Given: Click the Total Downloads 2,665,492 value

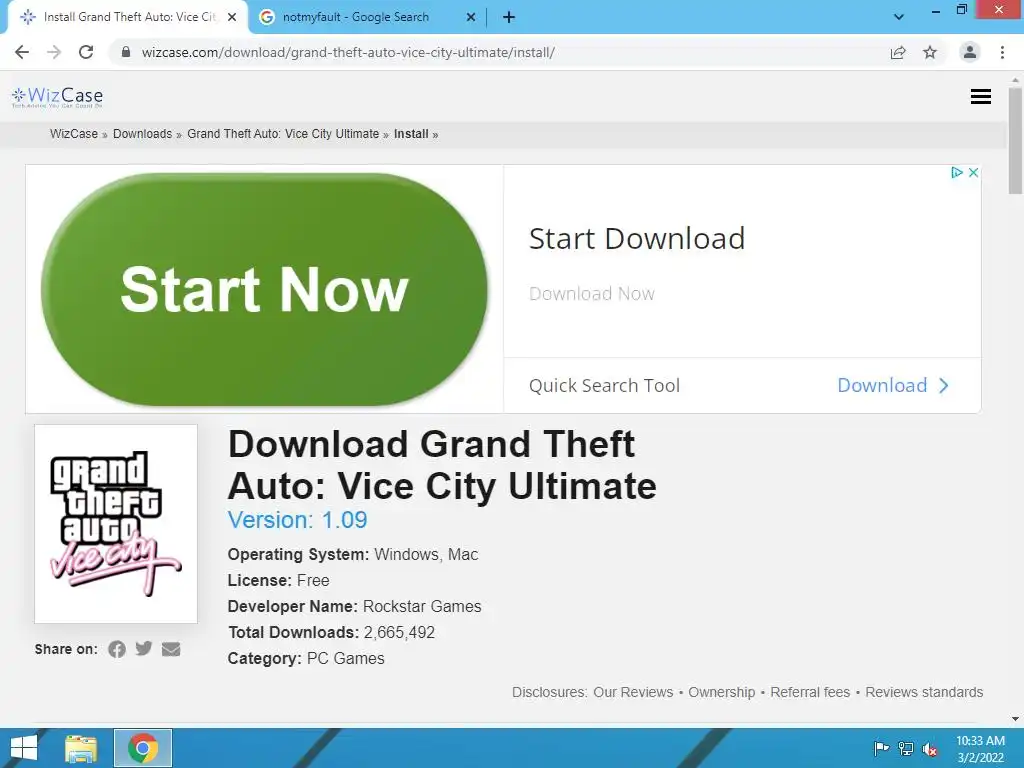Looking at the screenshot, I should tap(399, 632).
